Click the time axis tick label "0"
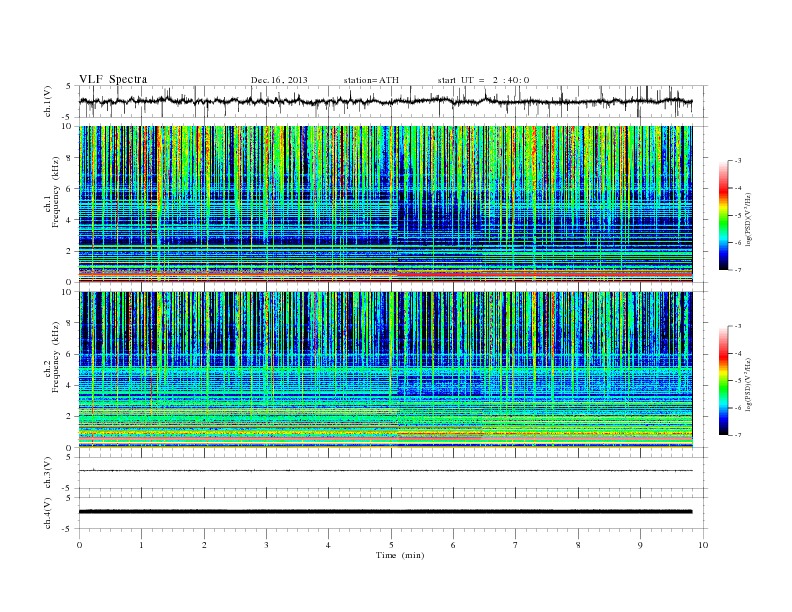Image resolution: width=792 pixels, height=612 pixels. 79,545
